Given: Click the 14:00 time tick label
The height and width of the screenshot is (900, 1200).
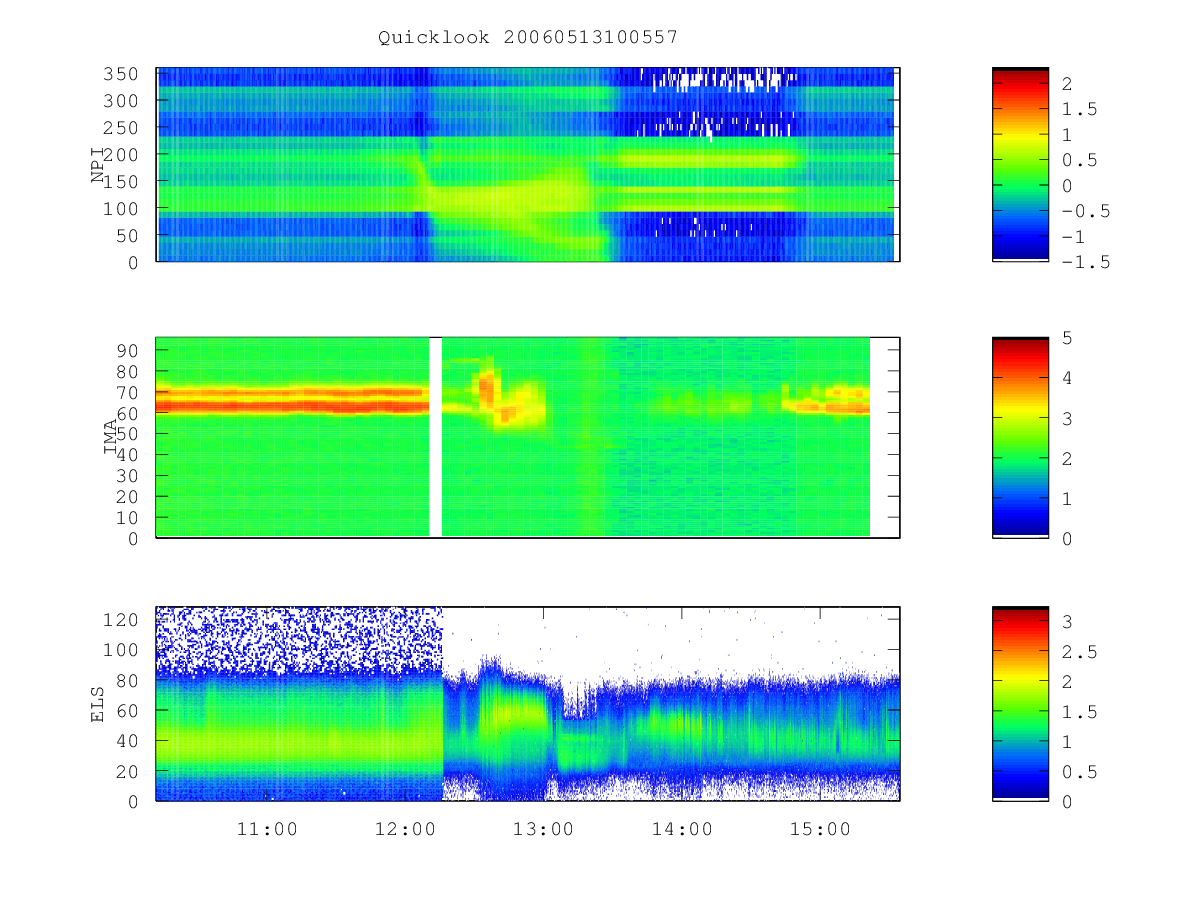Looking at the screenshot, I should point(683,829).
